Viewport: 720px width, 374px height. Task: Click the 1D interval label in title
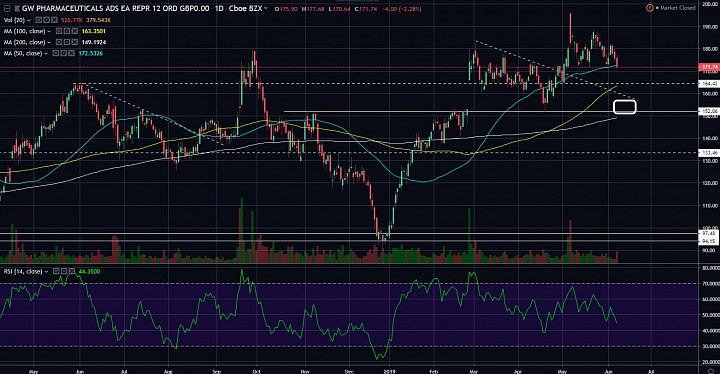(x=219, y=8)
